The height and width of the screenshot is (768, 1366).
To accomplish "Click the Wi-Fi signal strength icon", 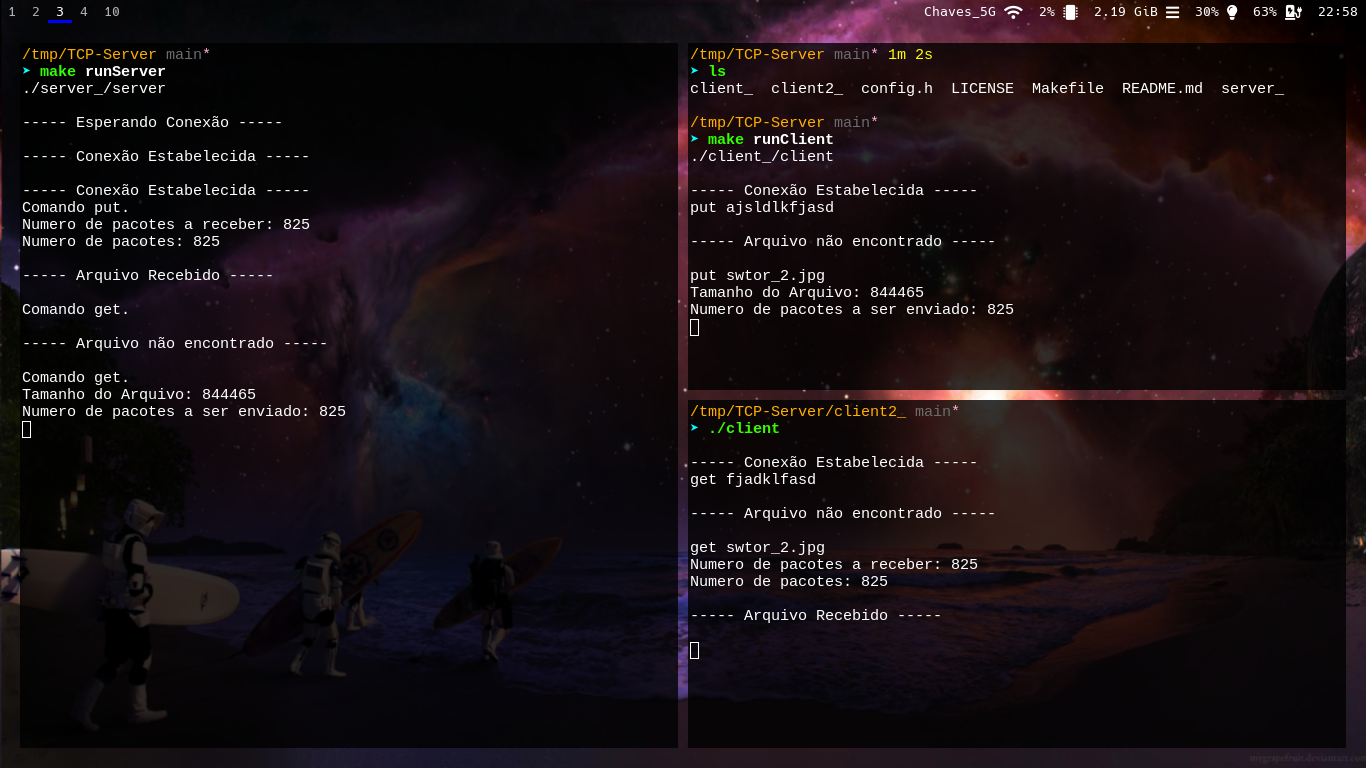I will pyautogui.click(x=1012, y=12).
